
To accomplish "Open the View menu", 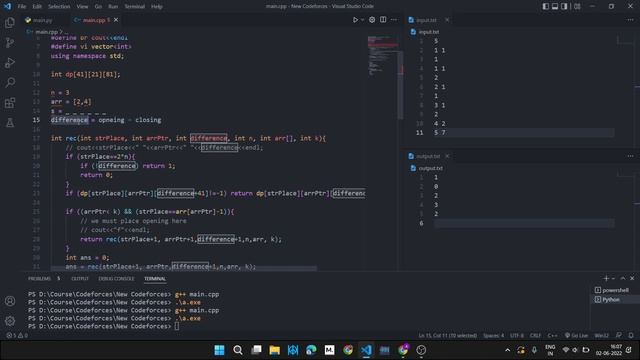I will click(x=82, y=6).
